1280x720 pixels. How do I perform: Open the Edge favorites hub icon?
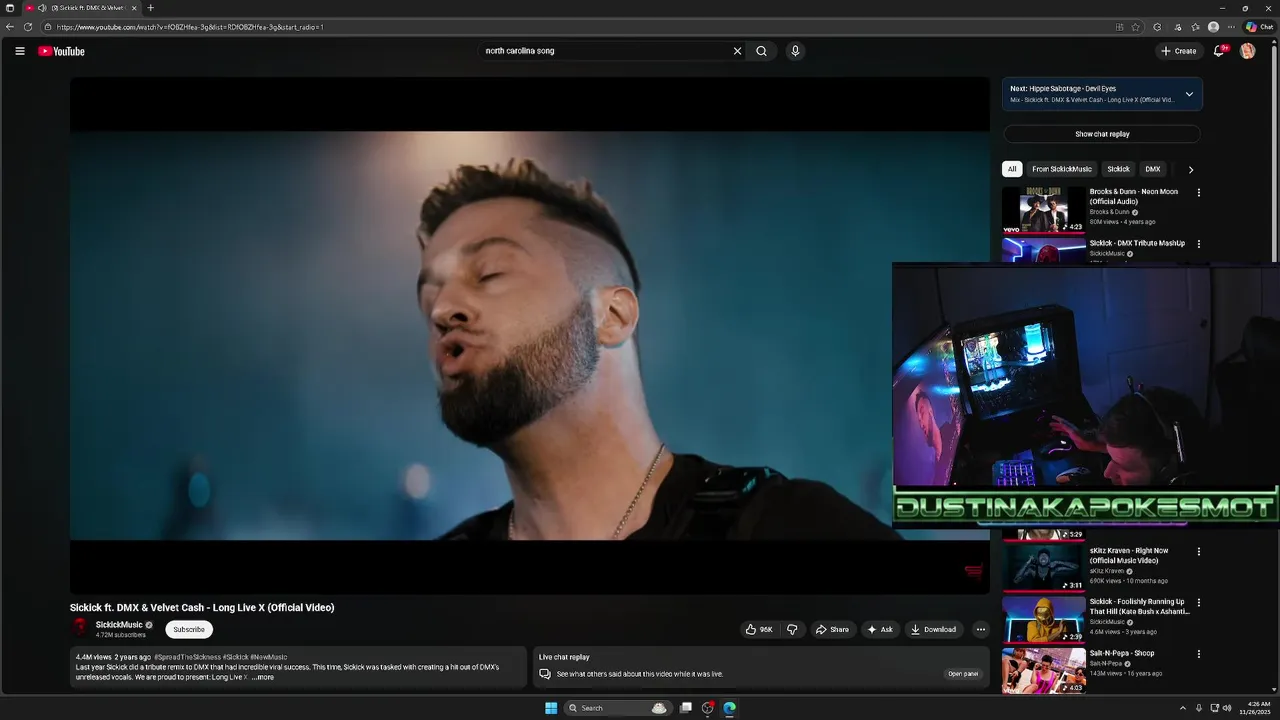[x=1195, y=27]
